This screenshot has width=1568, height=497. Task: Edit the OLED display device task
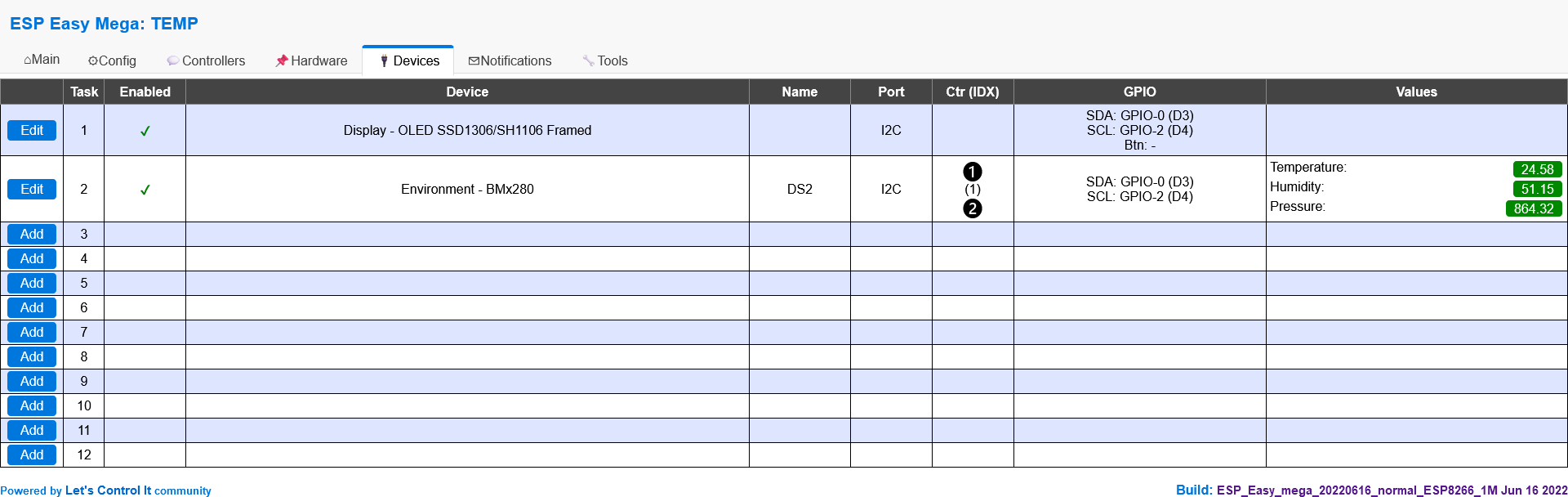[x=32, y=131]
